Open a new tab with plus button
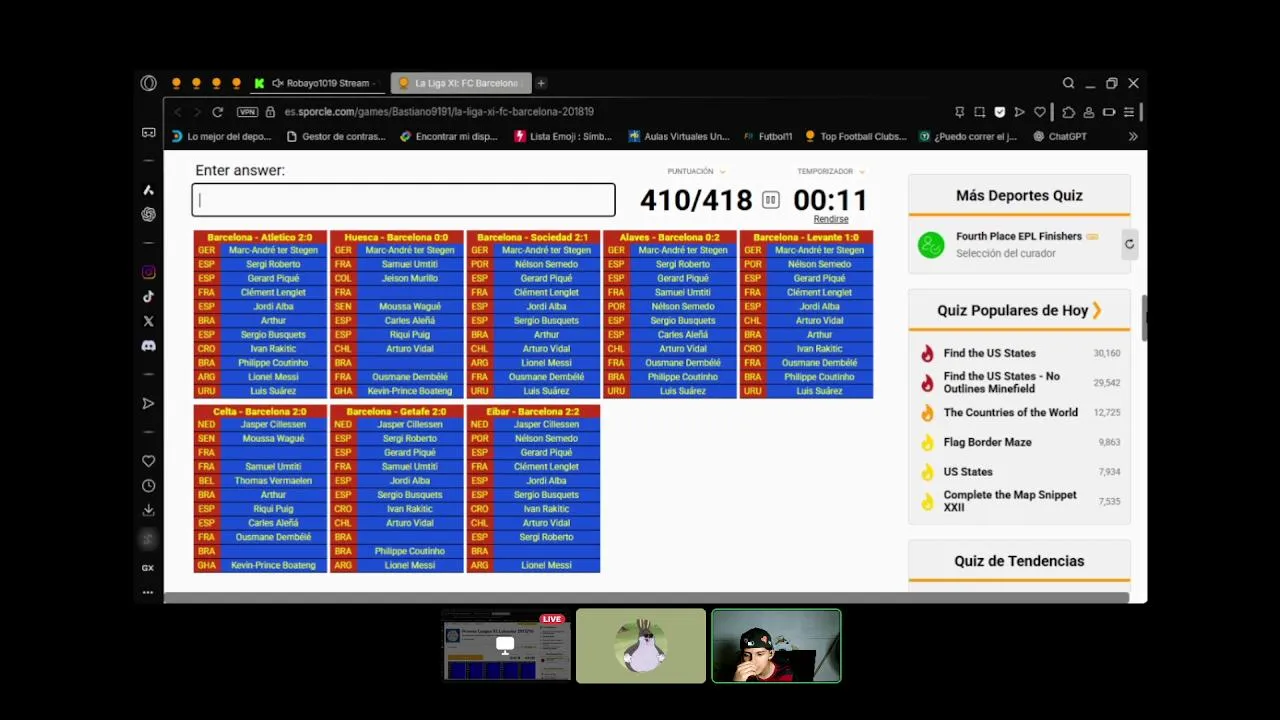Image resolution: width=1280 pixels, height=720 pixels. [541, 83]
